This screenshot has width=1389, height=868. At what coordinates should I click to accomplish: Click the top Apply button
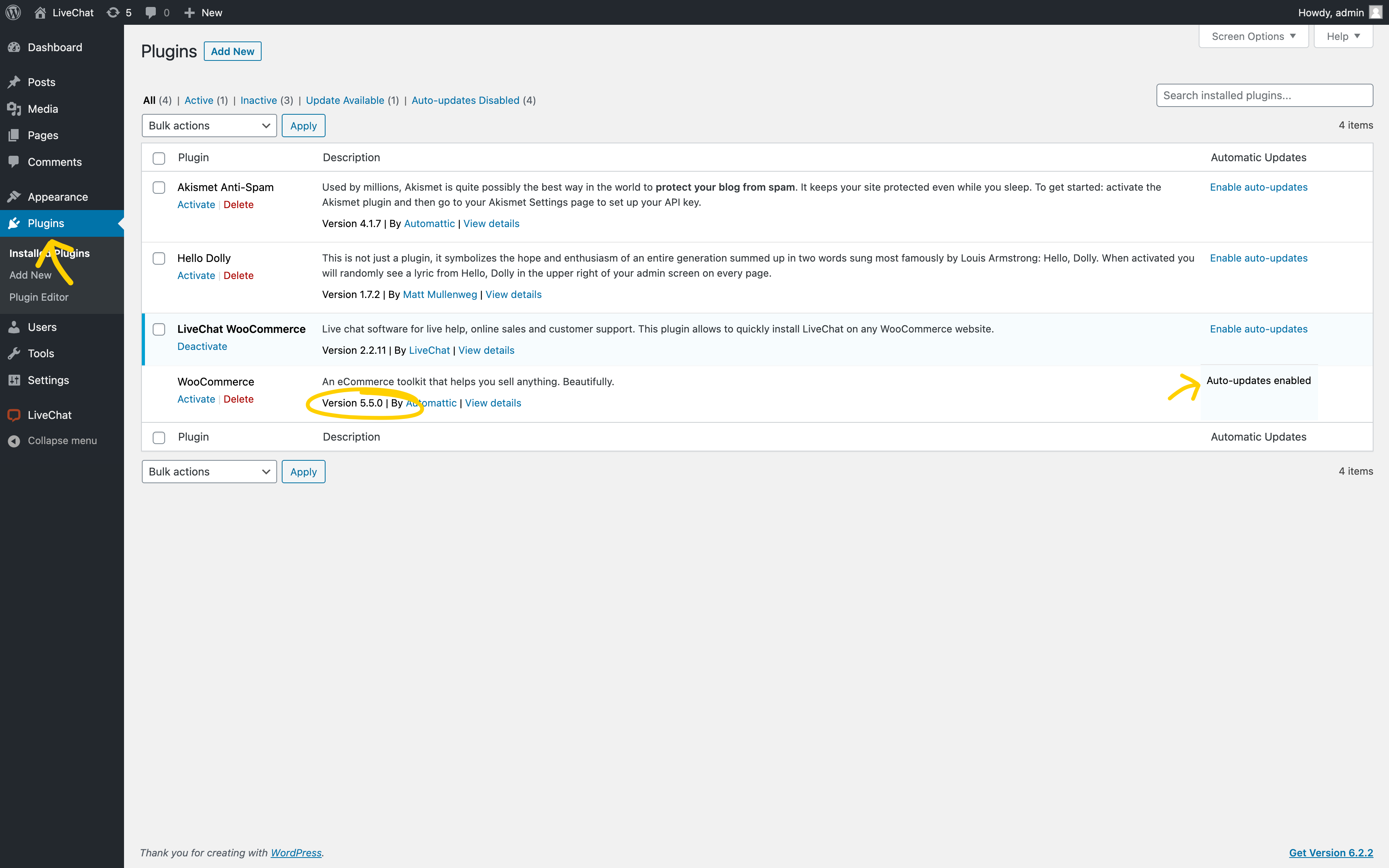coord(303,126)
